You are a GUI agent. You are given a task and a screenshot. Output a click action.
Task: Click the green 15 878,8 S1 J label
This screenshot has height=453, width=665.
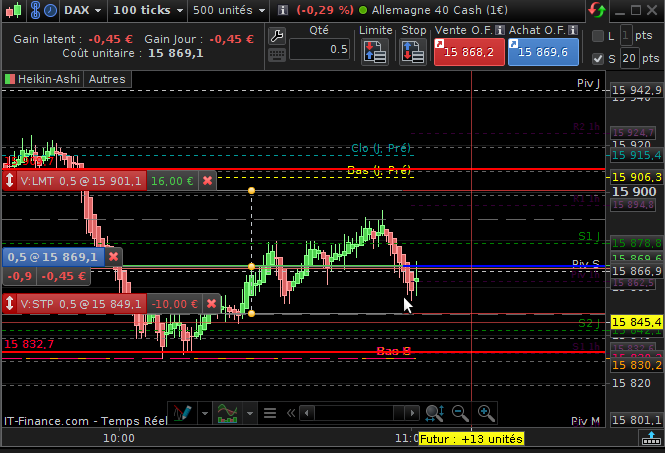[637, 243]
